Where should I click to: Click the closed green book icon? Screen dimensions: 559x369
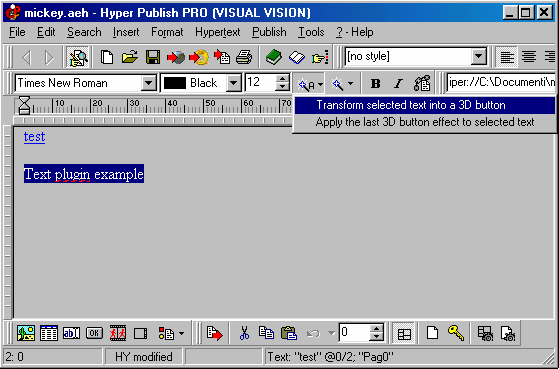pos(273,57)
